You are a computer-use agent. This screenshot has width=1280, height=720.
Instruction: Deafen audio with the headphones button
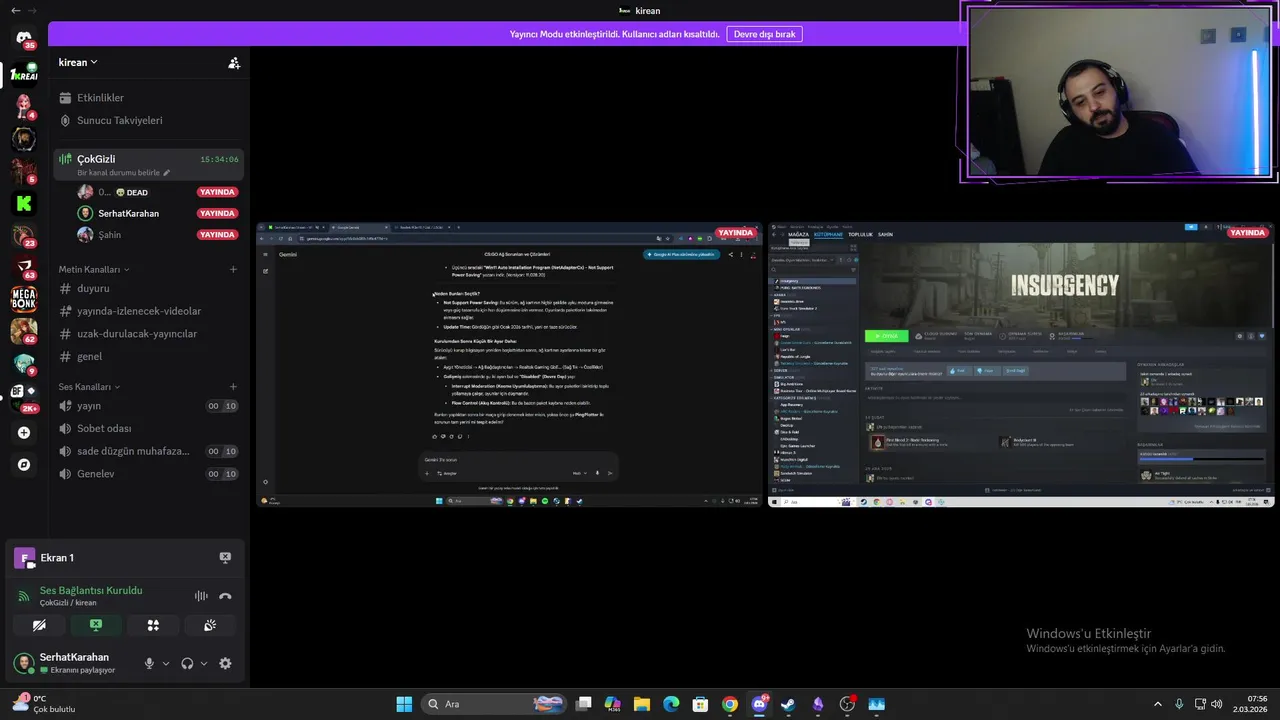click(187, 663)
